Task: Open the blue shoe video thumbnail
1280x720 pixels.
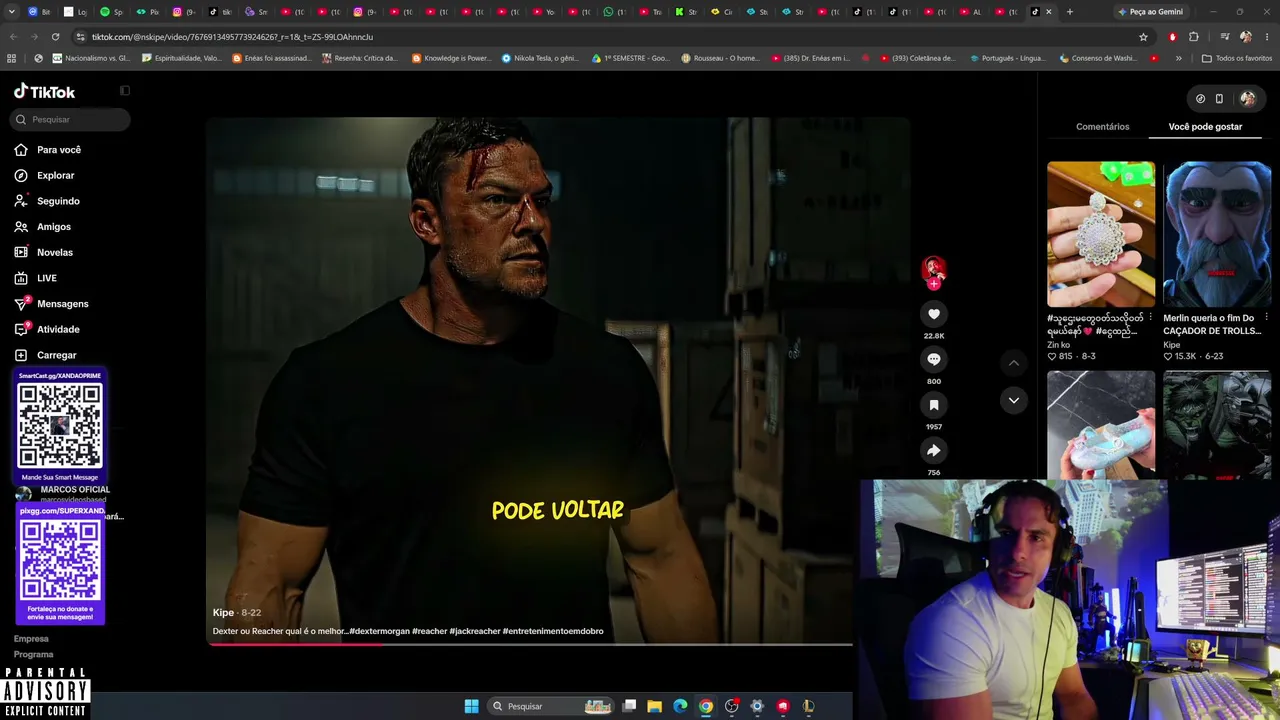Action: point(1101,425)
